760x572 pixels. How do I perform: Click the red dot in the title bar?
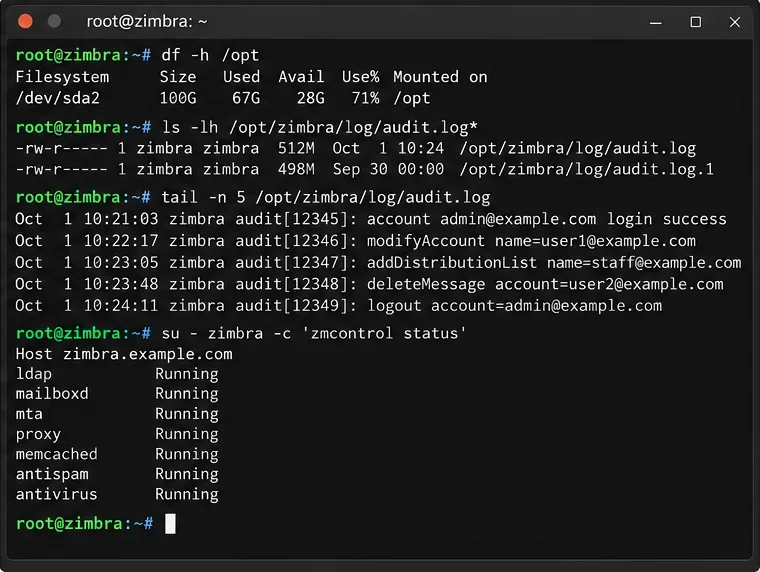click(x=25, y=21)
